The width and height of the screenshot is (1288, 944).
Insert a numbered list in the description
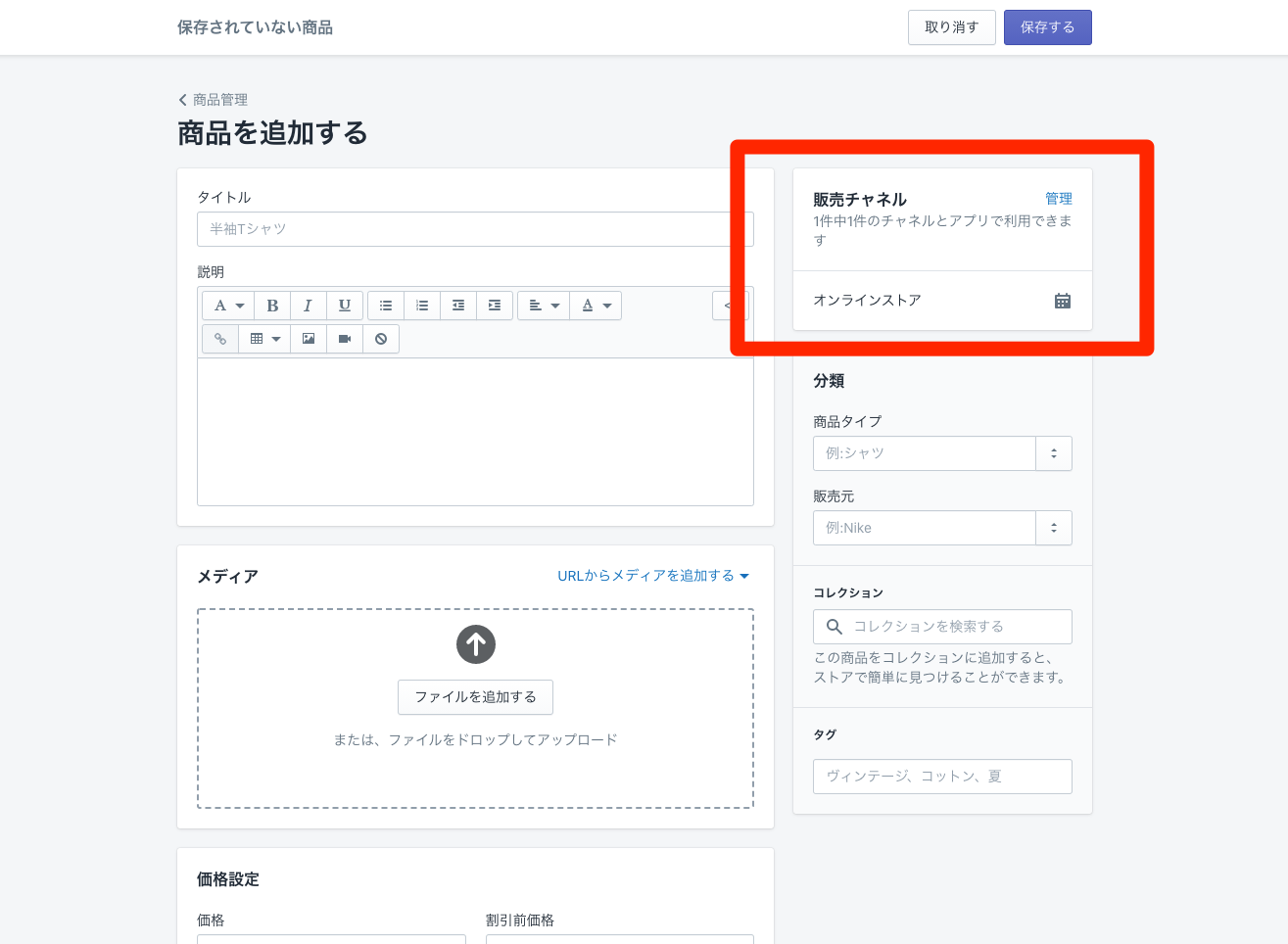(421, 305)
